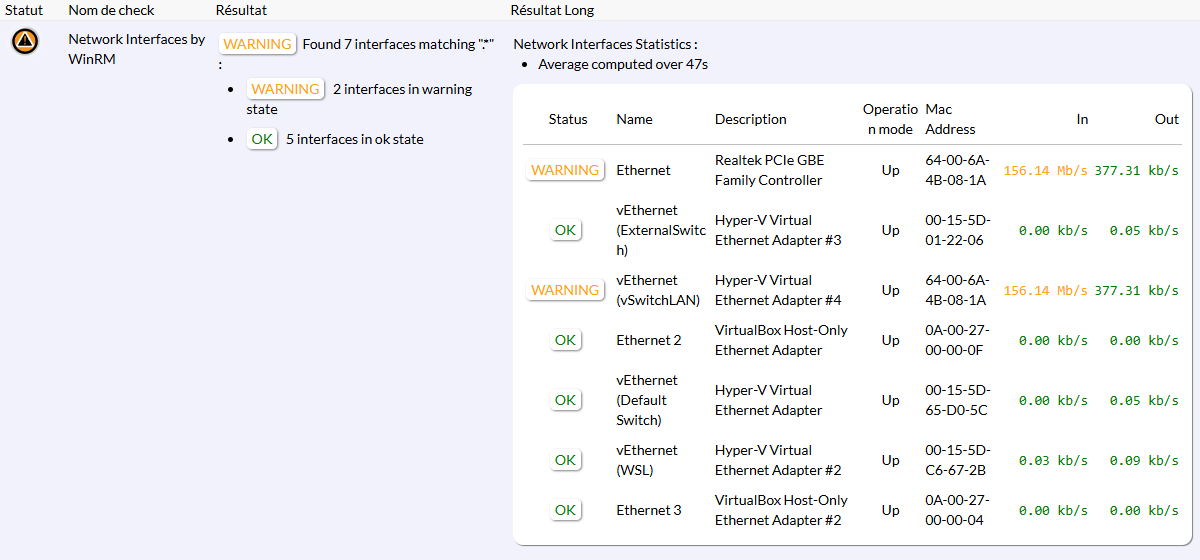
Task: Click the 'Nom de check' column header
Action: pos(111,10)
